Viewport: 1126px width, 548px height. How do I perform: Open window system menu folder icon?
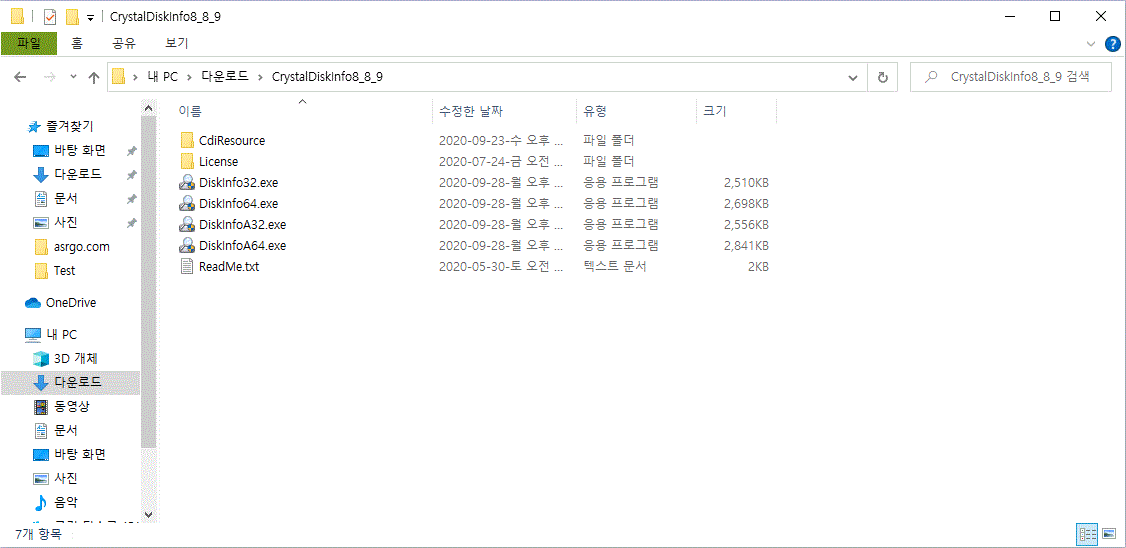[17, 17]
